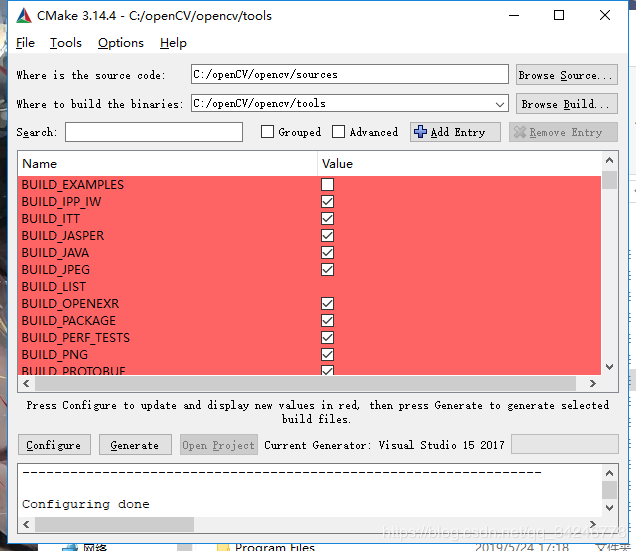
Task: Open the Options menu
Action: coord(121,43)
